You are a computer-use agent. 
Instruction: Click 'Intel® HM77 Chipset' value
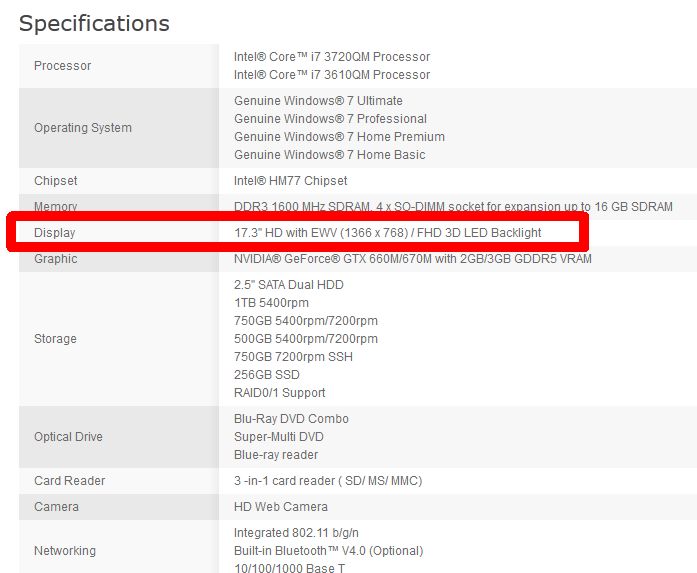pyautogui.click(x=291, y=181)
